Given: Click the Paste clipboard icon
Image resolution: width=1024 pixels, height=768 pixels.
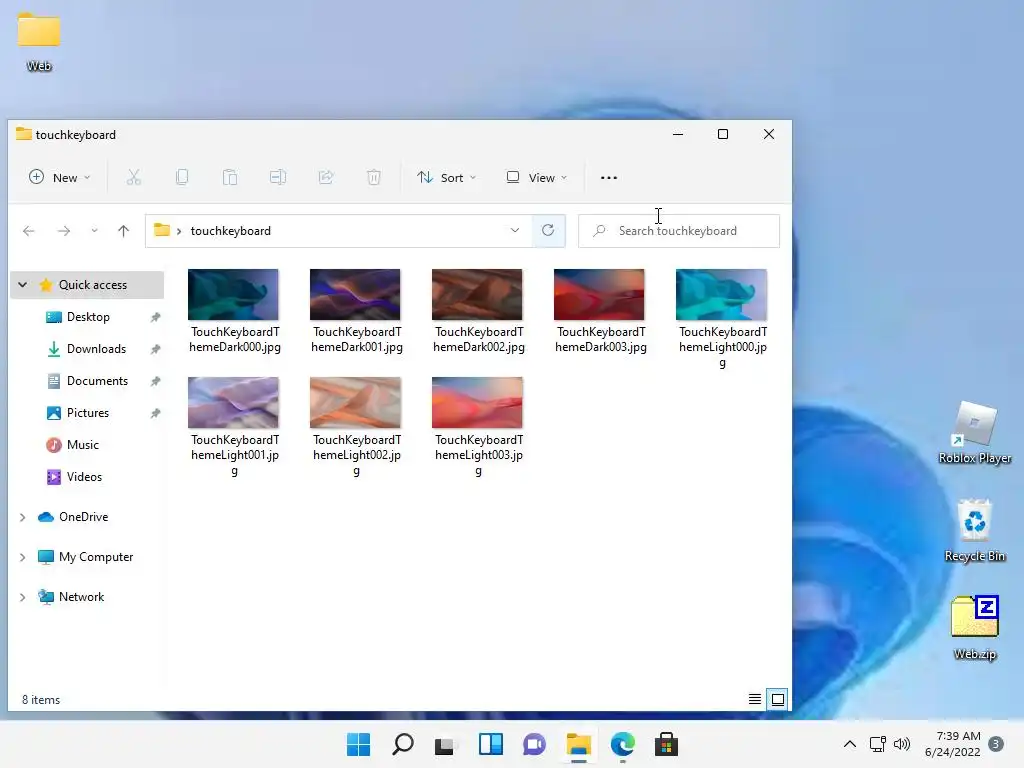Looking at the screenshot, I should (x=230, y=178).
